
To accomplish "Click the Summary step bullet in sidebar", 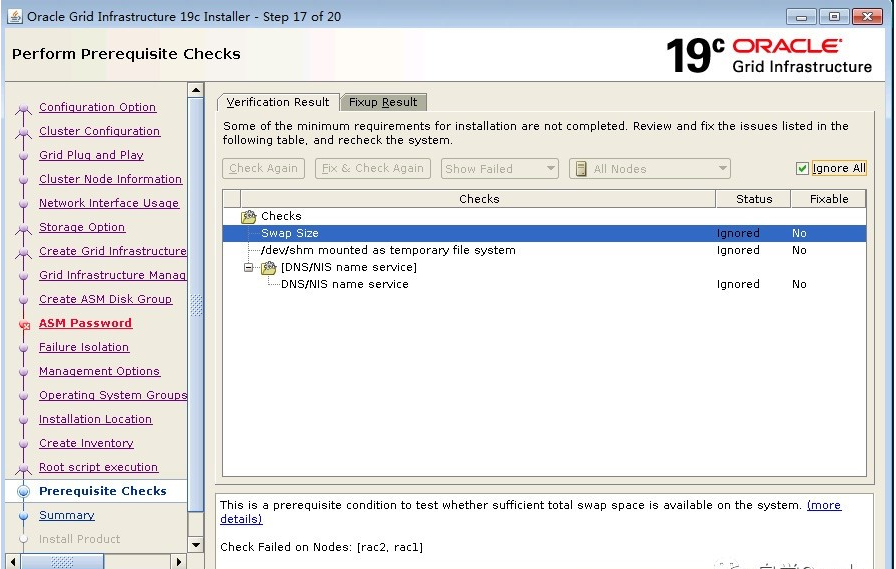I will click(24, 516).
